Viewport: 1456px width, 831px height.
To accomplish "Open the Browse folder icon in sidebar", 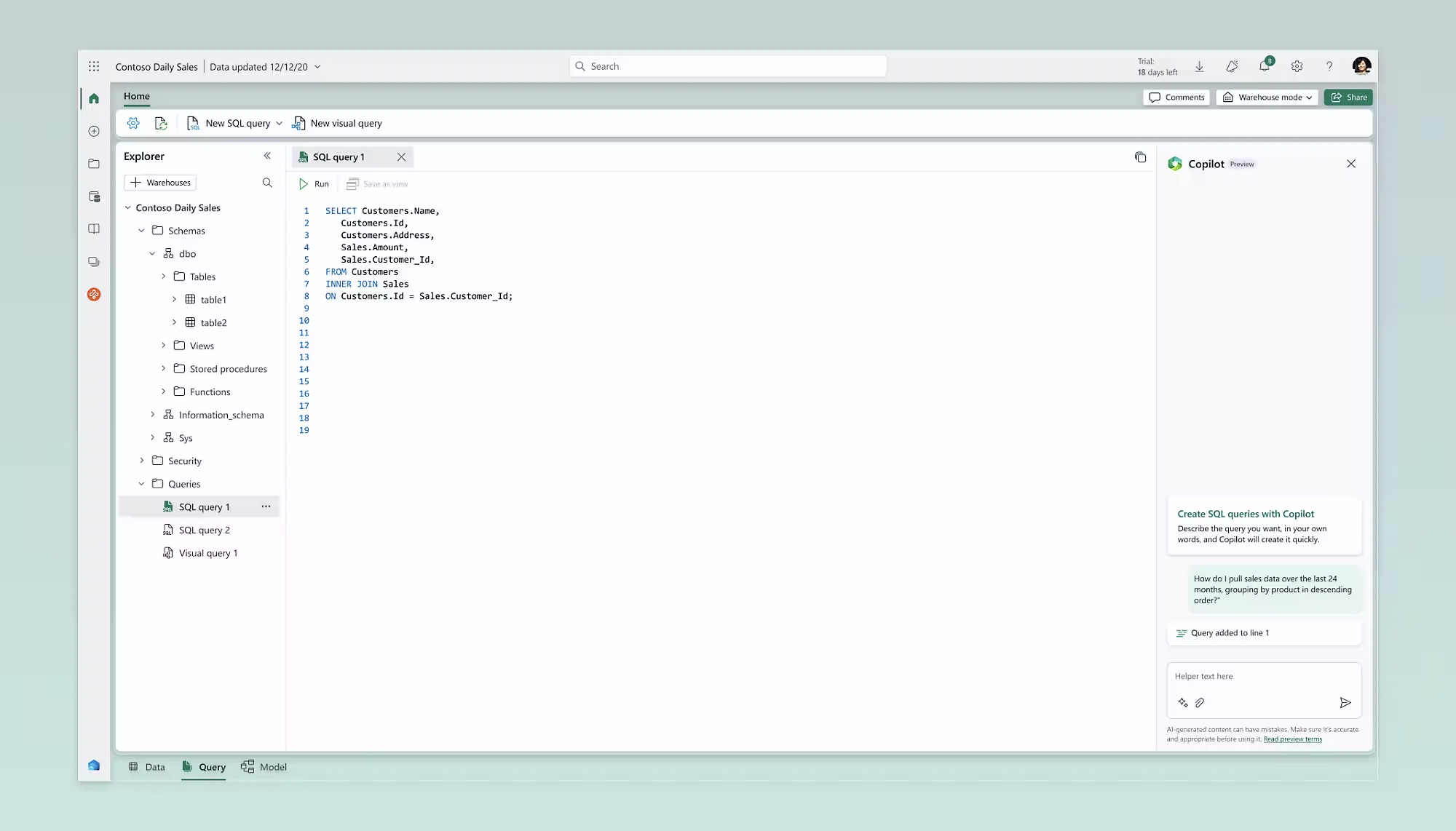I will click(x=94, y=164).
